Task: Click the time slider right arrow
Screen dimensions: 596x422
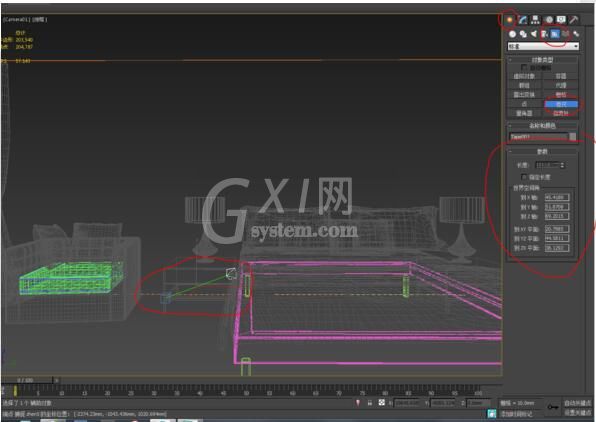Action: click(x=57, y=380)
